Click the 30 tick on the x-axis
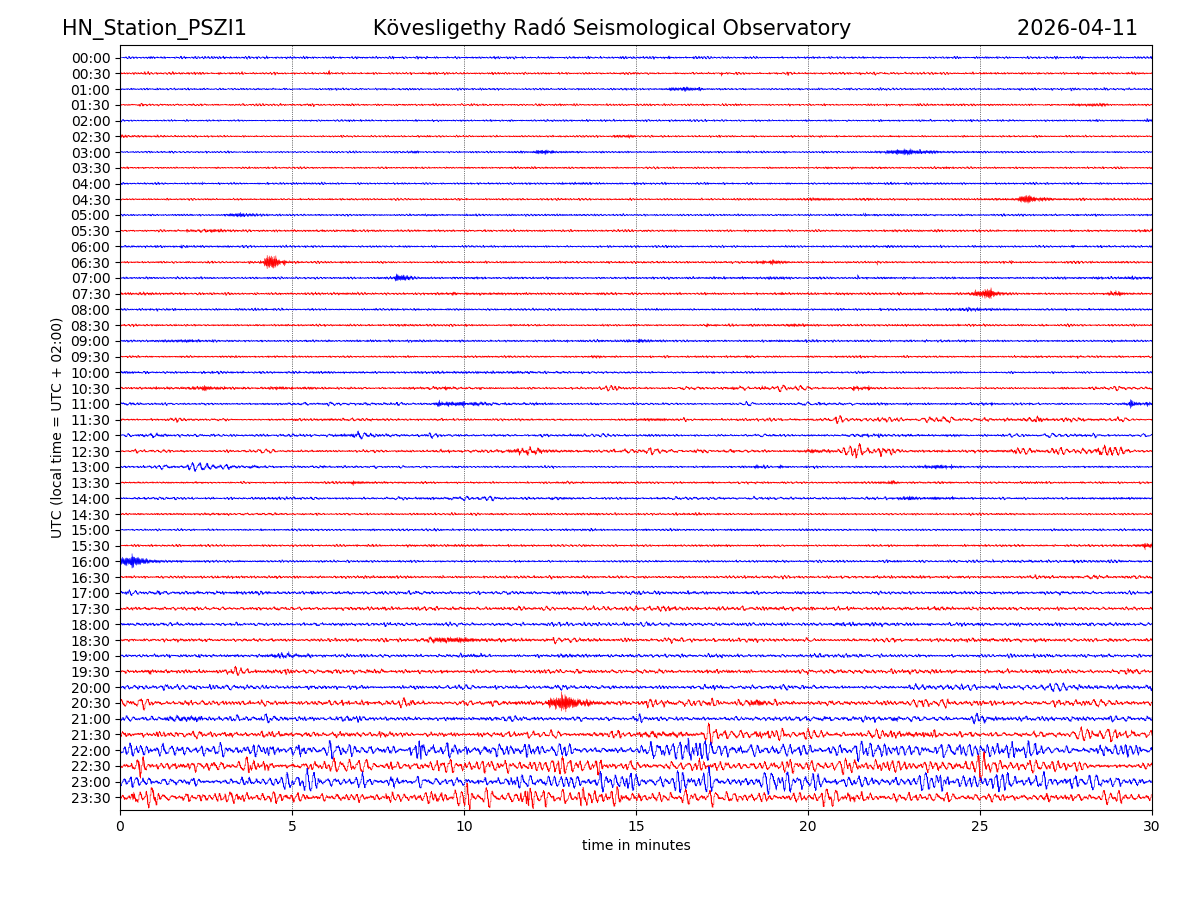Viewport: 1200px width, 900px height. tap(1152, 827)
